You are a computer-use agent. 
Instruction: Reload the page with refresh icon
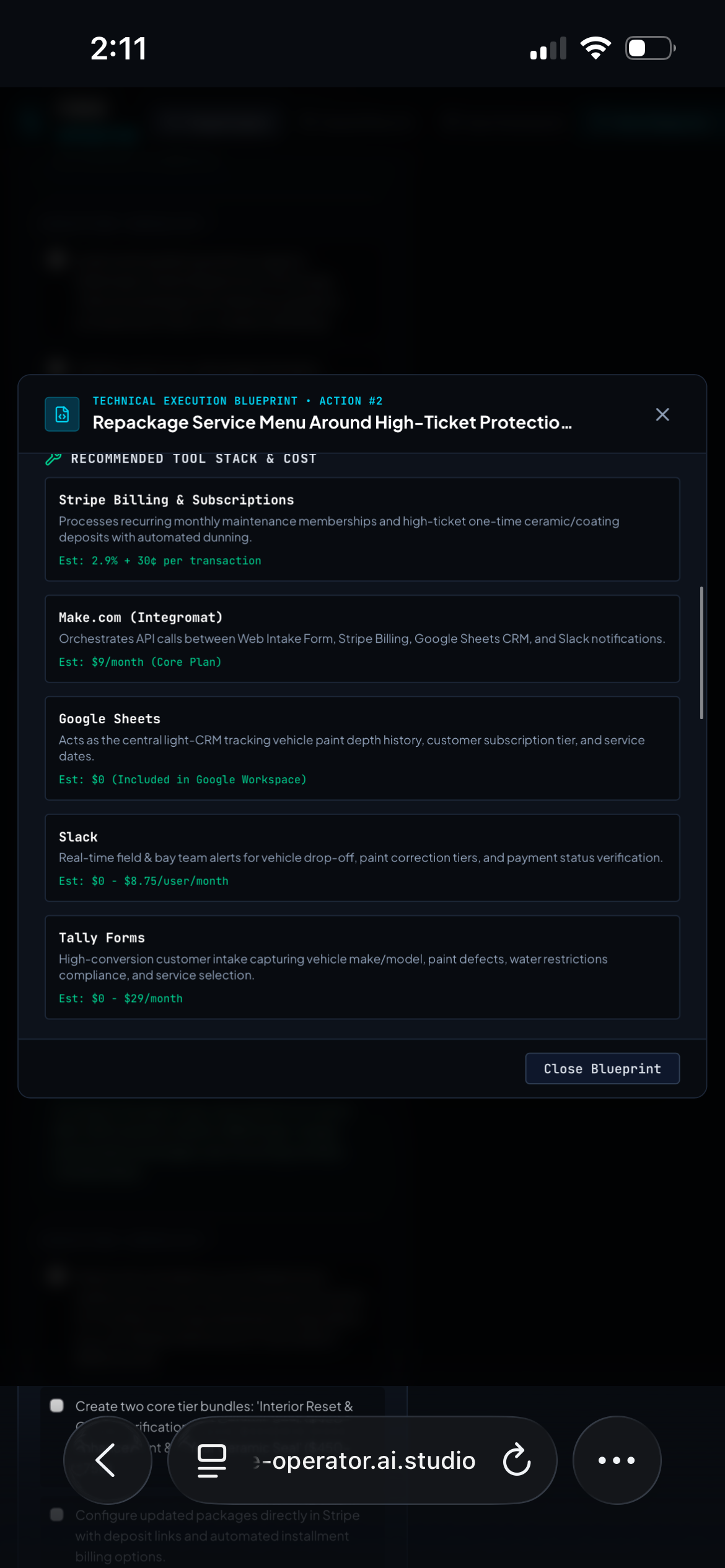(x=516, y=1460)
